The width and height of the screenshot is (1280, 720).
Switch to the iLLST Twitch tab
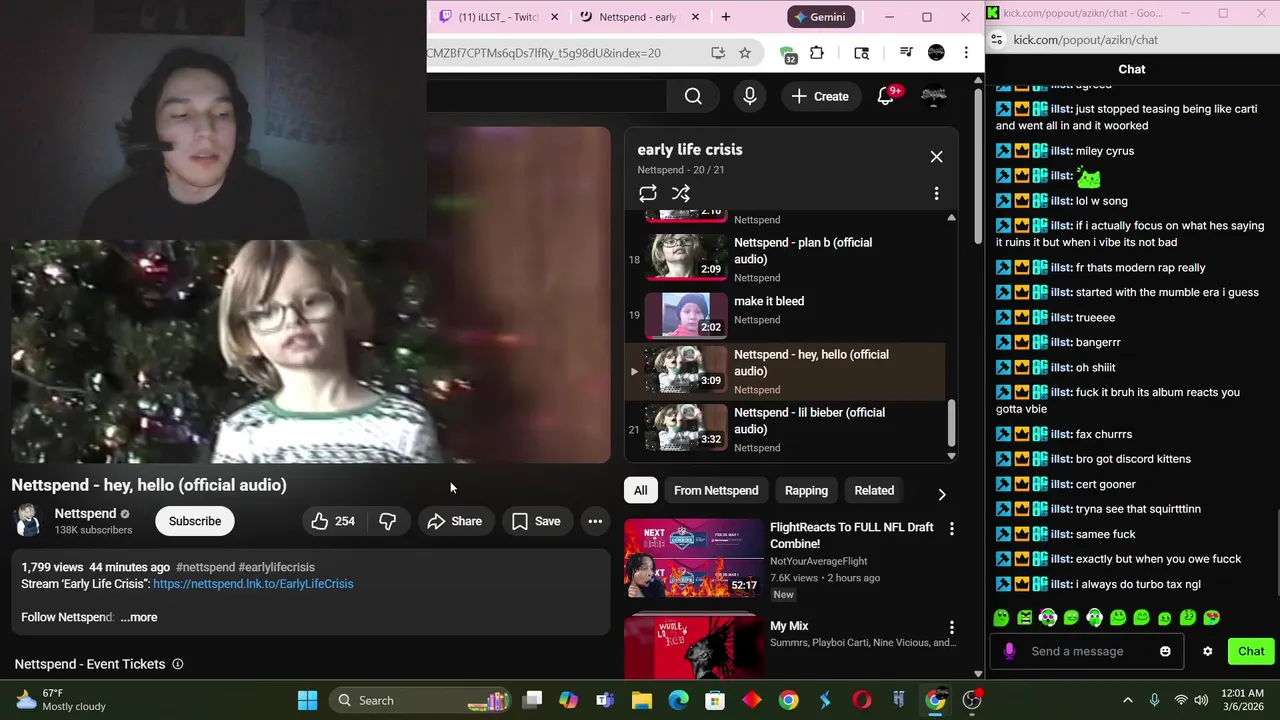point(499,17)
